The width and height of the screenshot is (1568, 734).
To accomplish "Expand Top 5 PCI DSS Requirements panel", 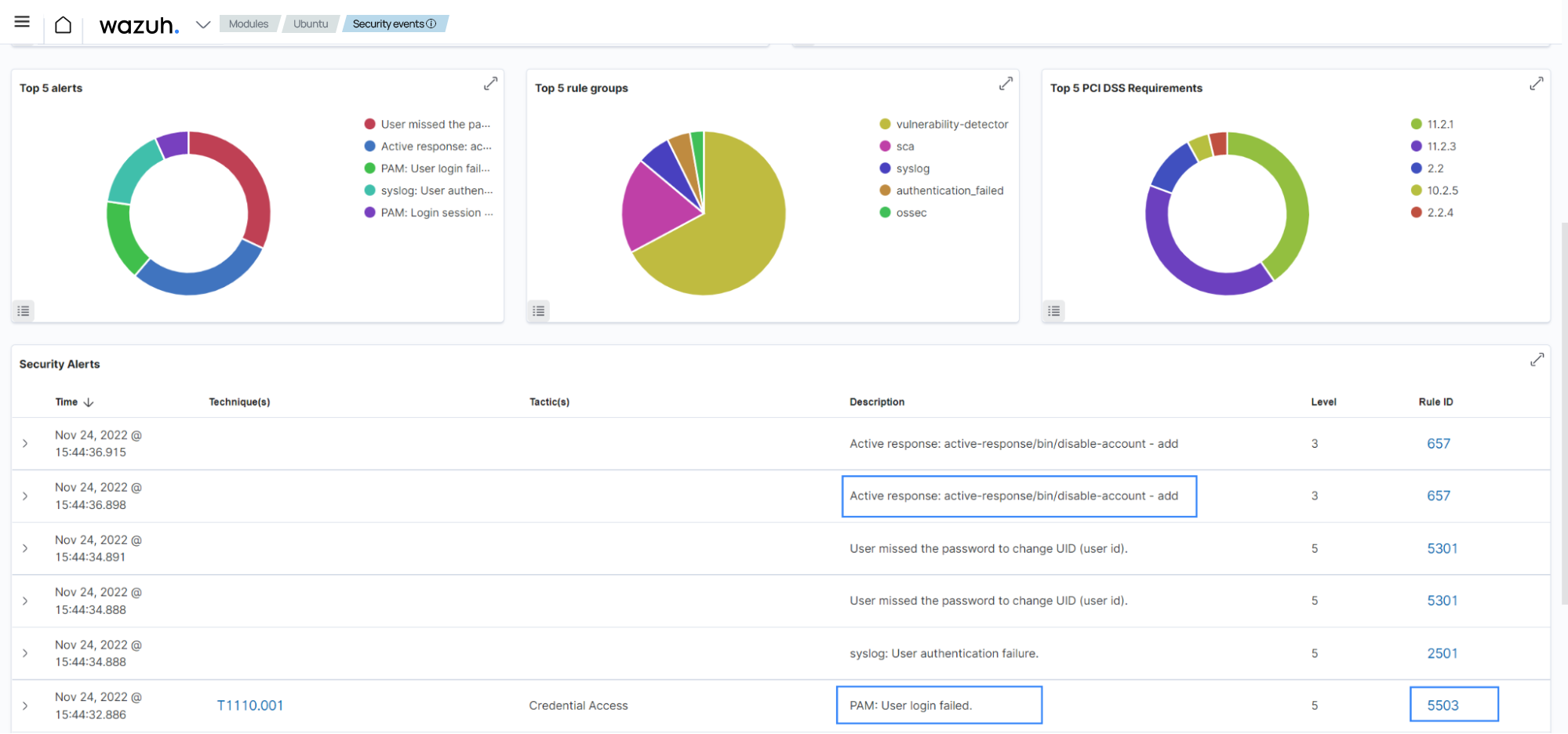I will point(1536,83).
